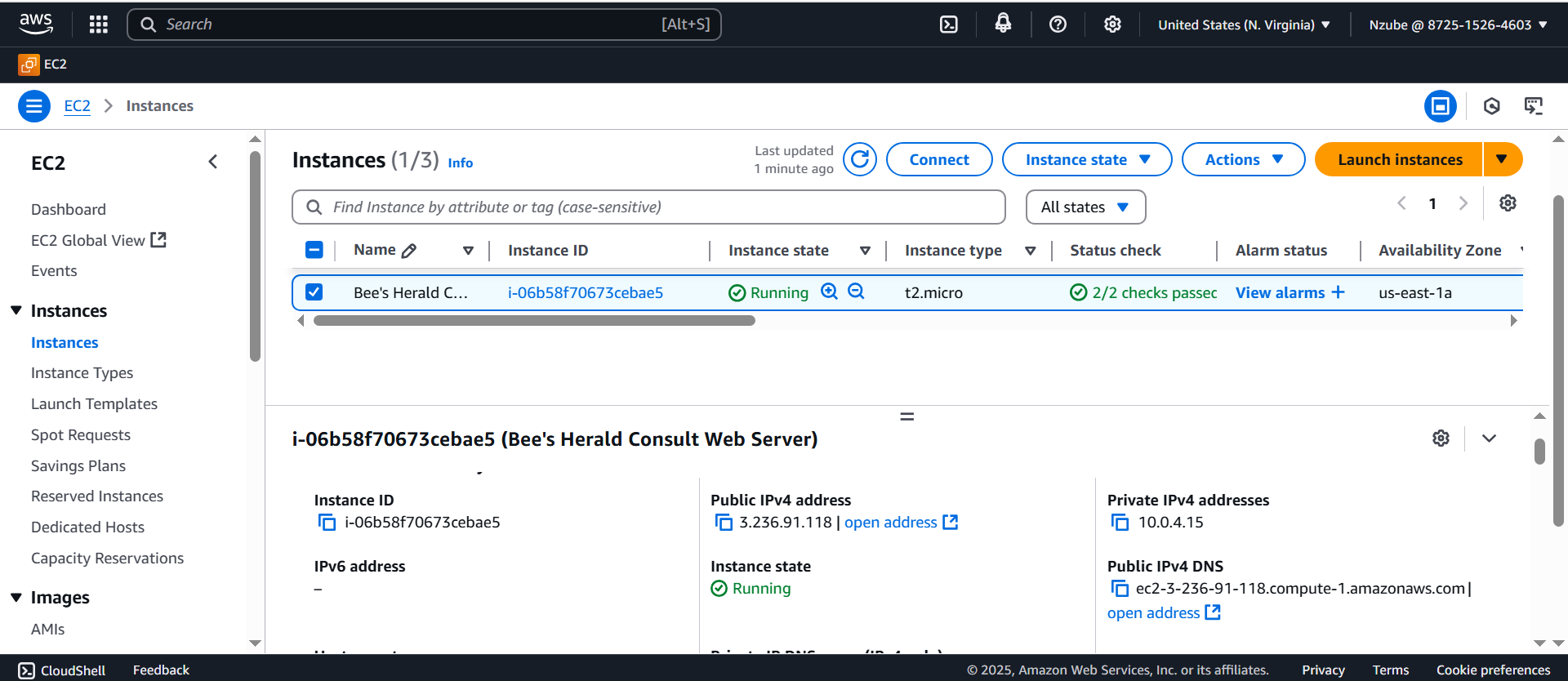Screen dimensions: 1568x681
Task: Go to next page of instances
Action: point(1463,203)
